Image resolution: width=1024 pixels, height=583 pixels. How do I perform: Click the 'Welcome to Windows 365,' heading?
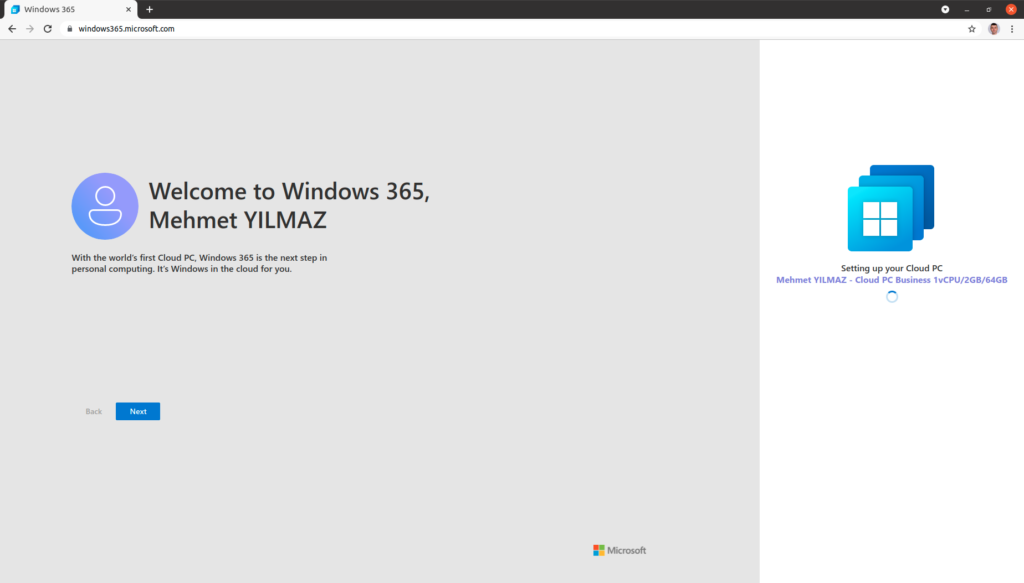point(289,191)
